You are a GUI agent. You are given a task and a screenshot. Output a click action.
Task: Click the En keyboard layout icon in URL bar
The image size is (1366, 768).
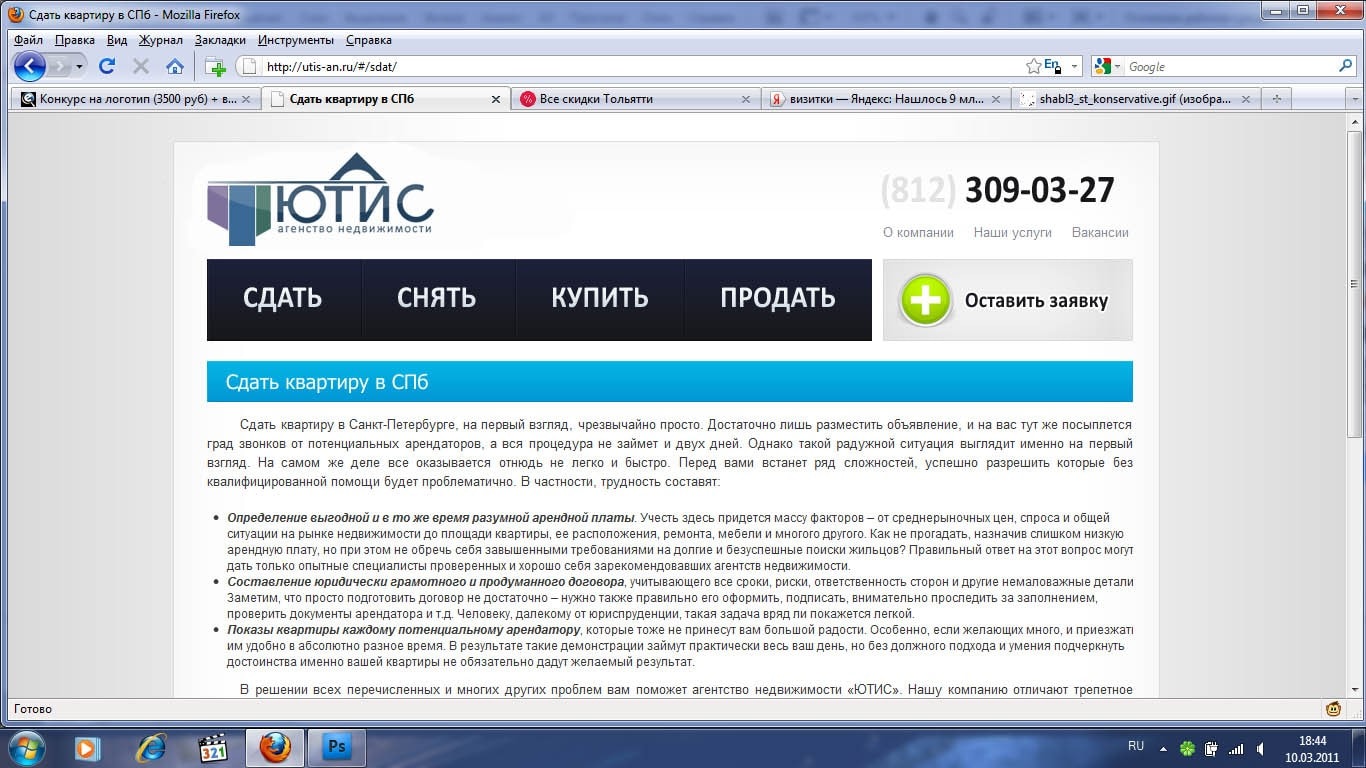click(x=1051, y=66)
